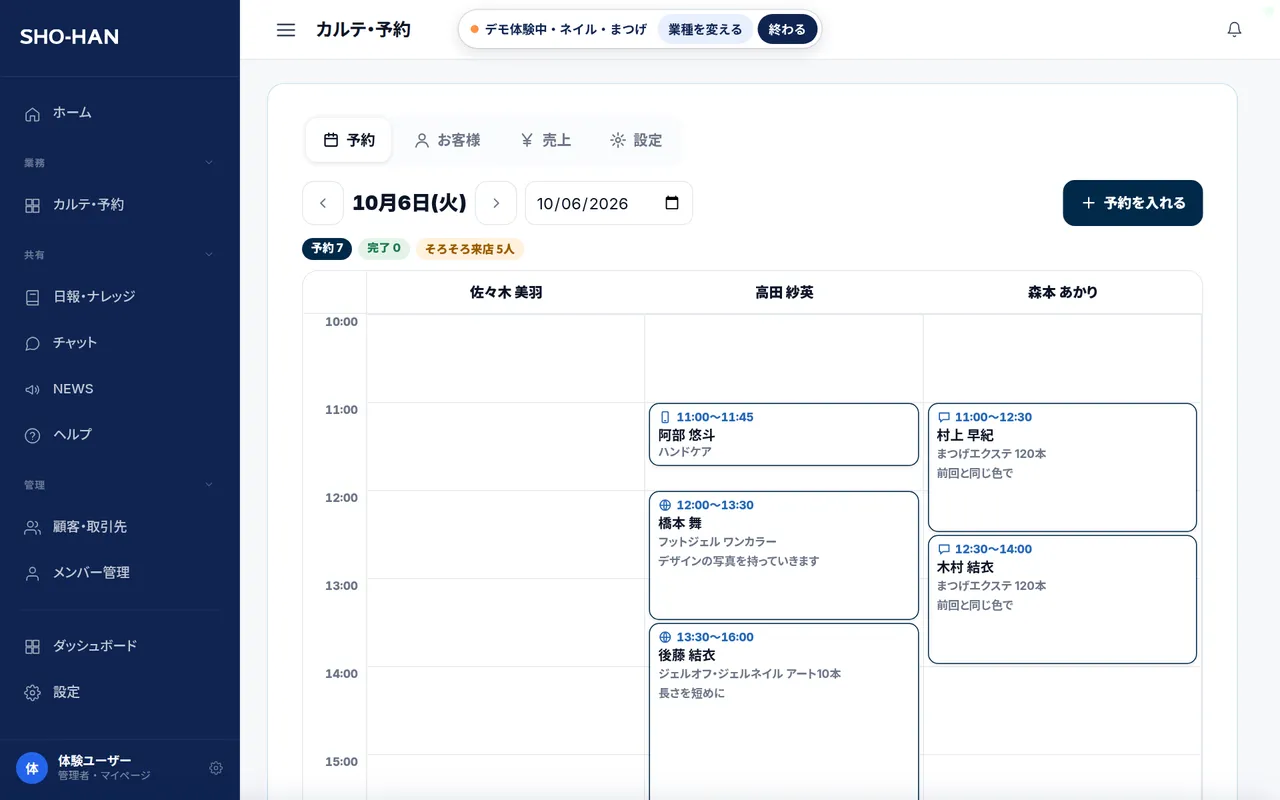The height and width of the screenshot is (800, 1280).
Task: Open 村上 早紀 11:00 appointment card
Action: pyautogui.click(x=1062, y=467)
